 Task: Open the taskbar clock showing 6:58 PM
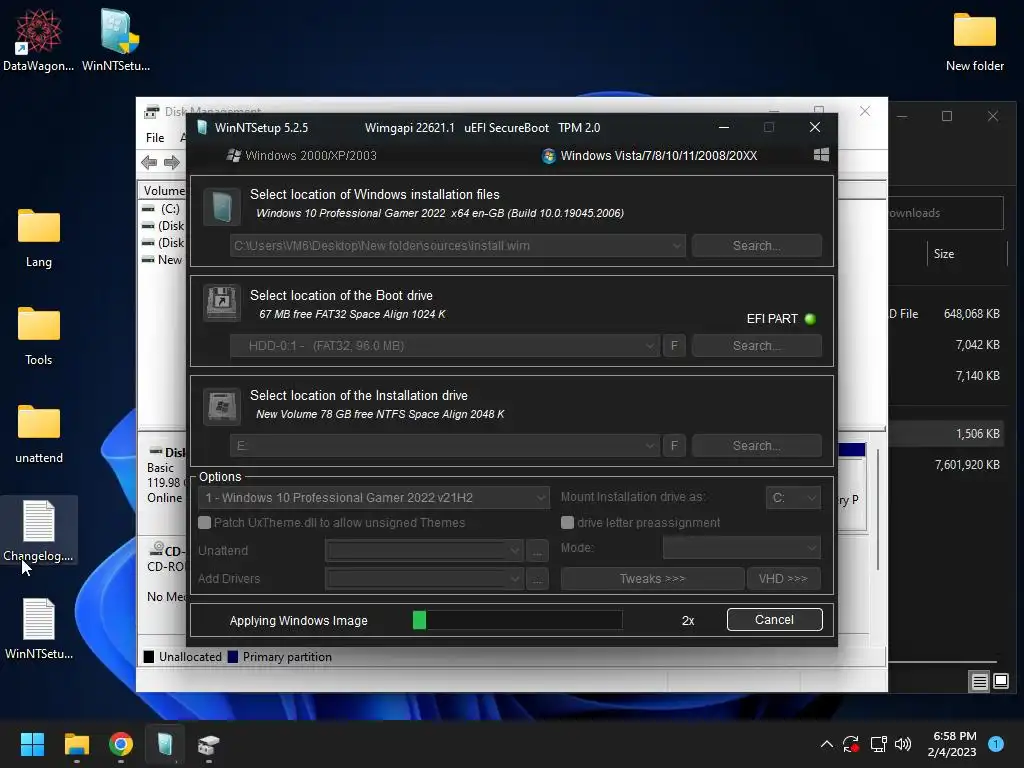click(x=952, y=744)
